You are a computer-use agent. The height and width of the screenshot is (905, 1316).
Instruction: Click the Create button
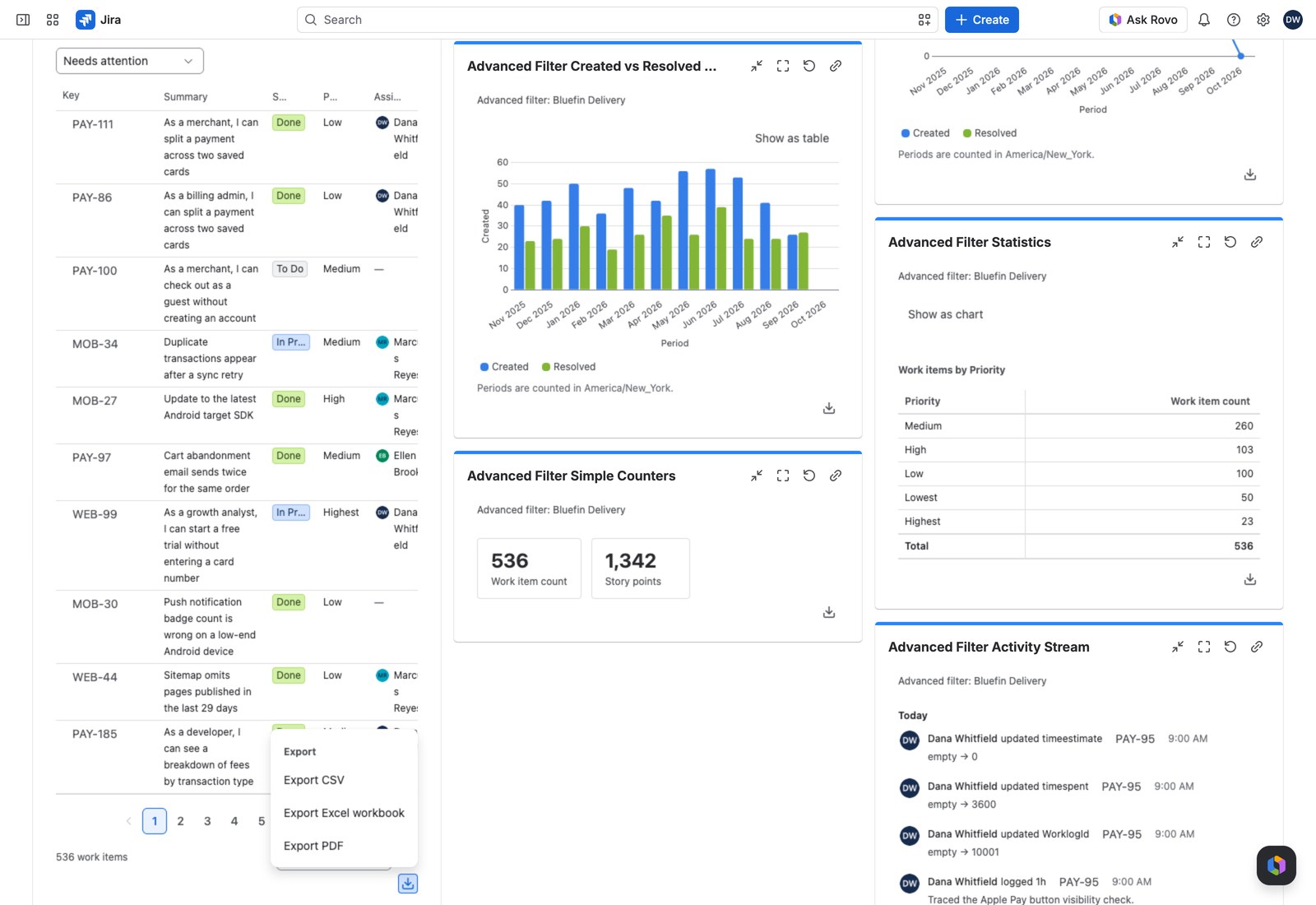(x=982, y=20)
